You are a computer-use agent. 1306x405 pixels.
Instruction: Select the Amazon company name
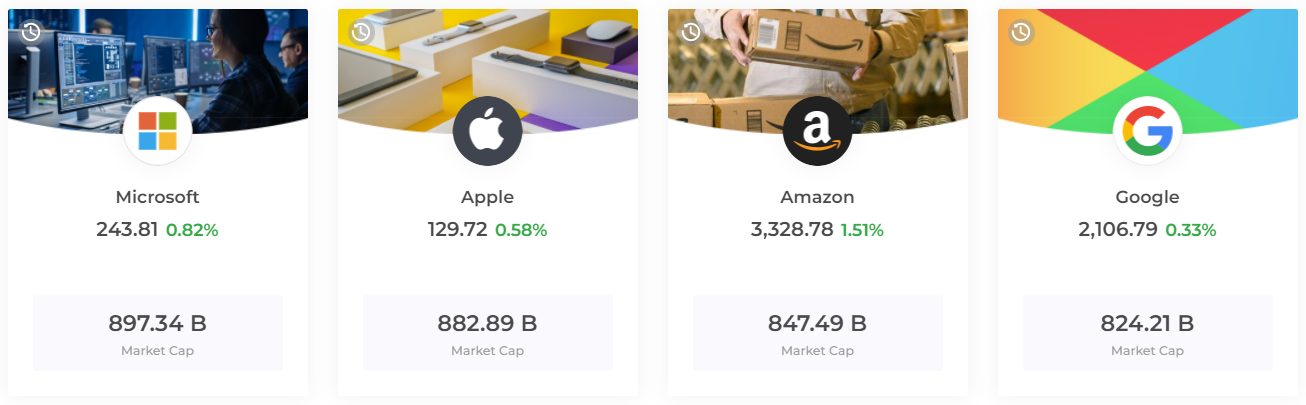(818, 197)
